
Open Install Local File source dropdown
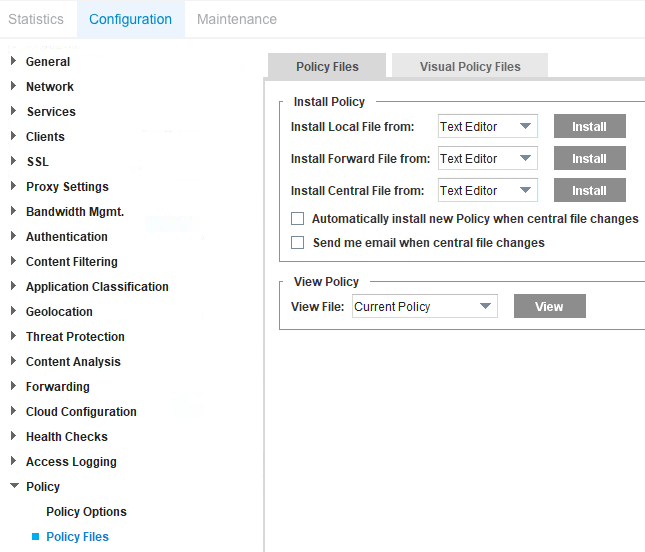point(488,127)
